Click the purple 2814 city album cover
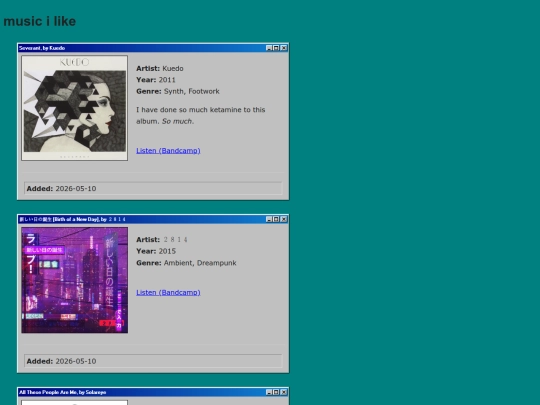The width and height of the screenshot is (540, 405). [x=74, y=280]
